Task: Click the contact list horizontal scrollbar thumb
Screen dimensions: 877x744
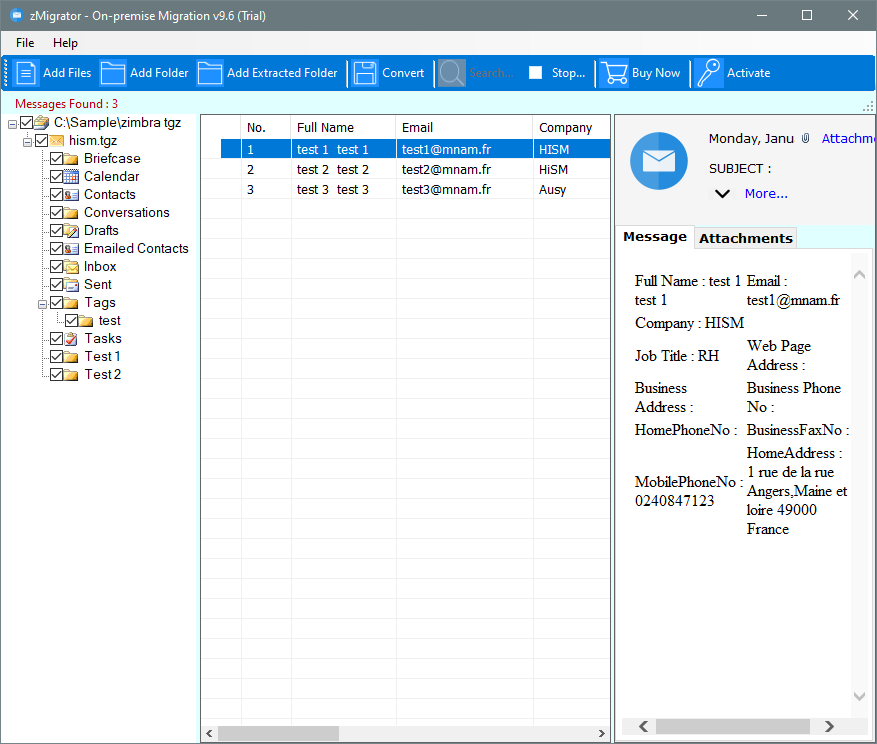Action: pyautogui.click(x=278, y=733)
